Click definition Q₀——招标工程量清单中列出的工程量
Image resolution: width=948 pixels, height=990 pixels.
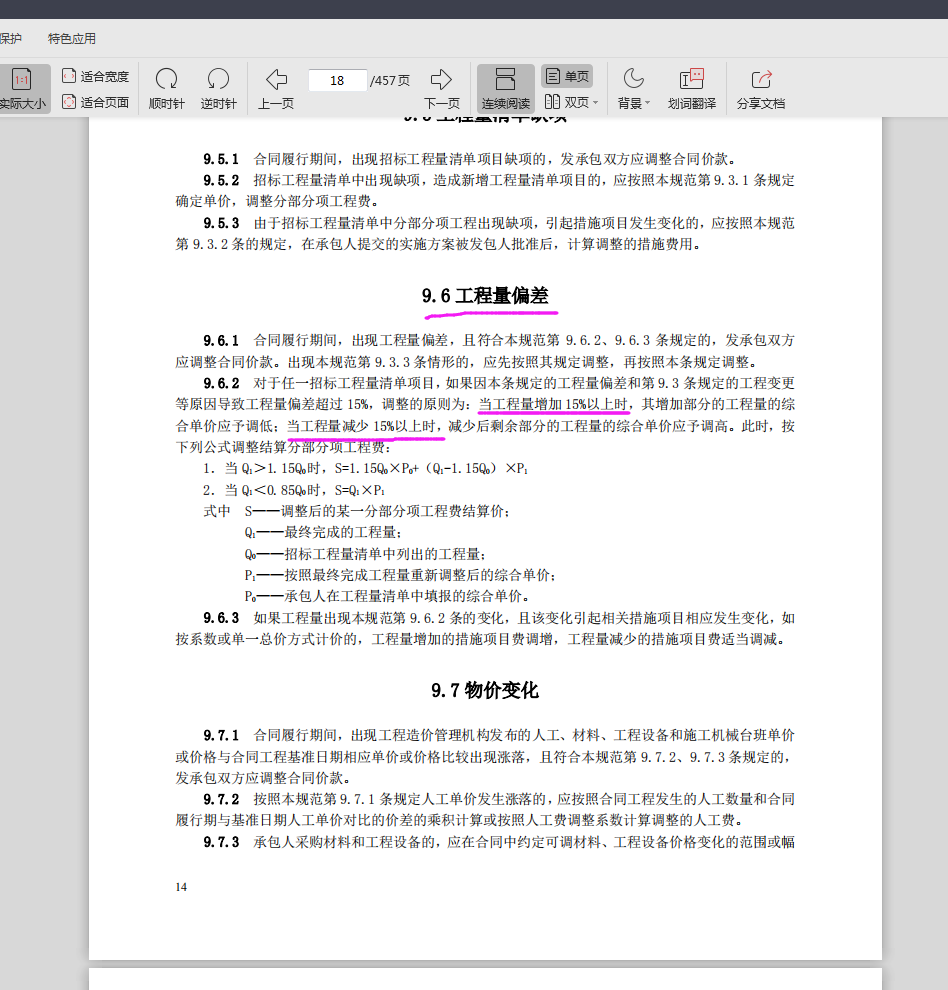coord(365,554)
